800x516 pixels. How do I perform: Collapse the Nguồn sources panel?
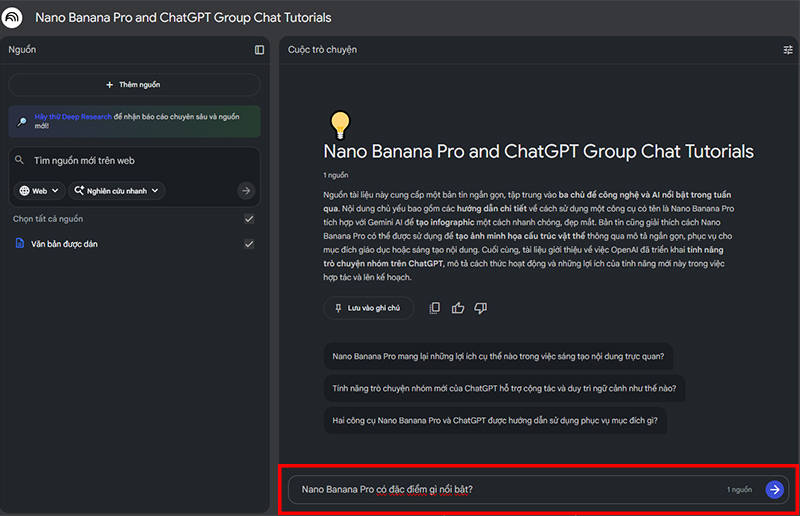coord(260,49)
